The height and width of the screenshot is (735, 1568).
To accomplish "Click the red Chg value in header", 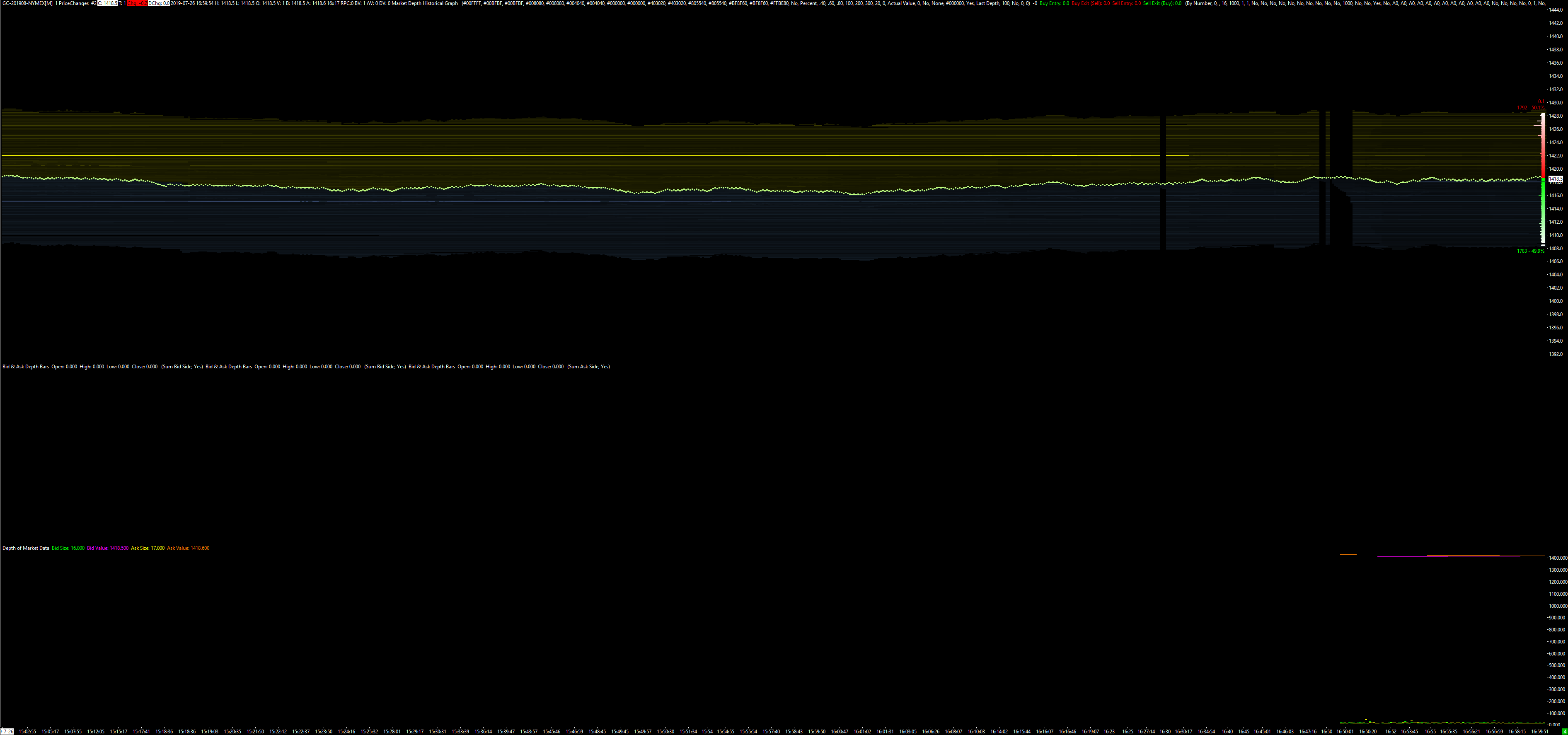I will tap(136, 4).
